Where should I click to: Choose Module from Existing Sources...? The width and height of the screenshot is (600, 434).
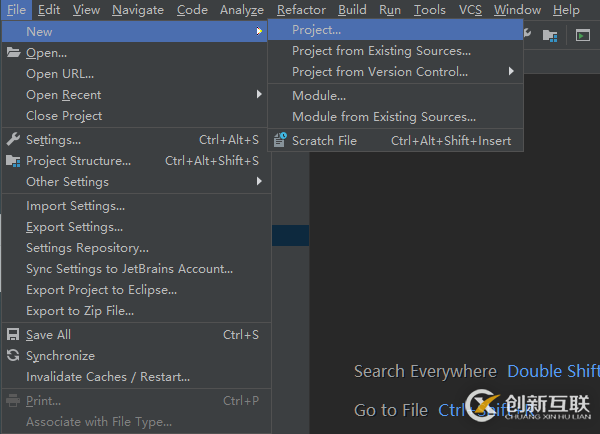383,117
